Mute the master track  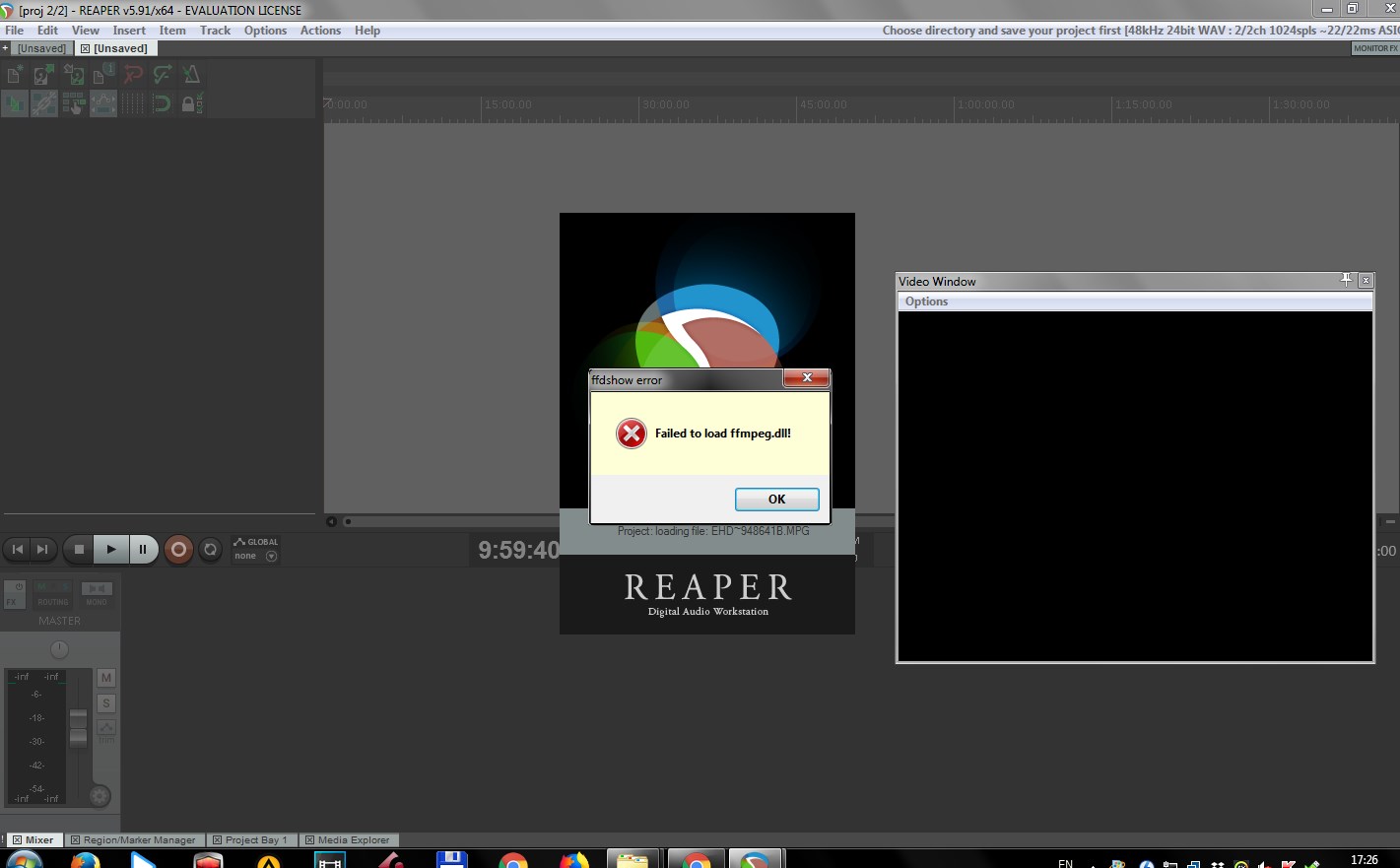point(106,678)
